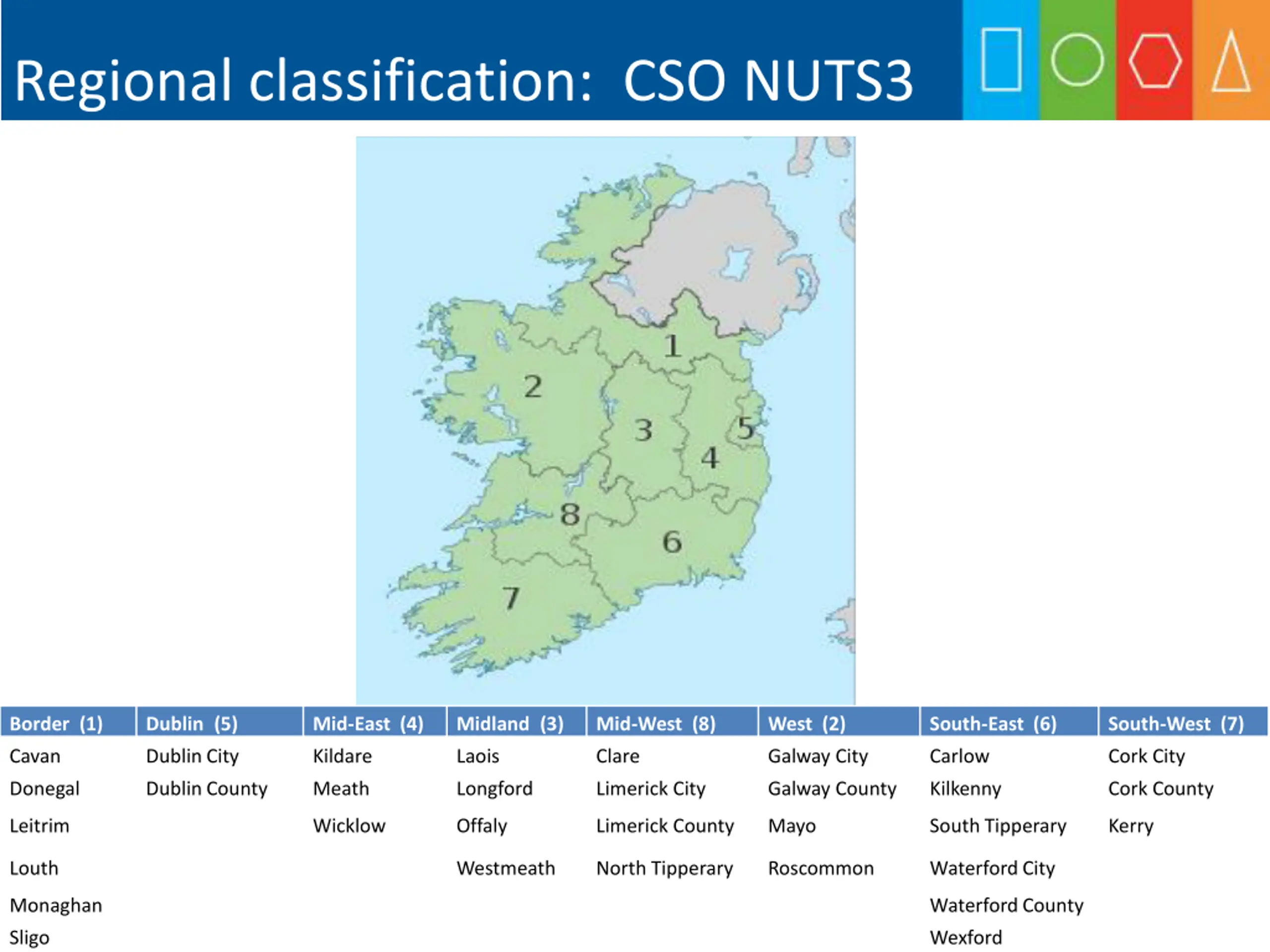The height and width of the screenshot is (952, 1270).
Task: Click the Offaly cell
Action: [x=482, y=826]
